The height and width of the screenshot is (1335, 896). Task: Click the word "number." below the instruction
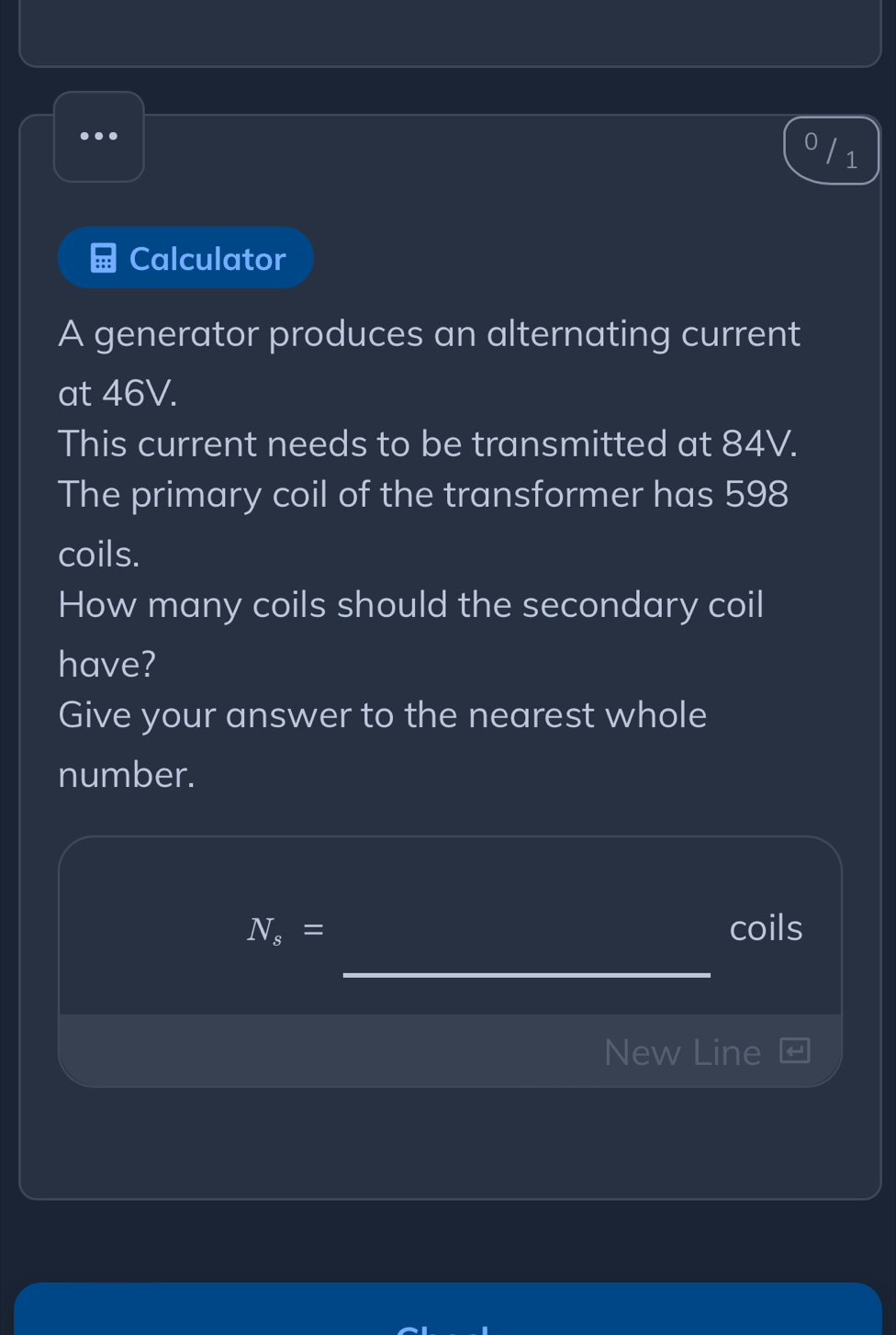(127, 774)
